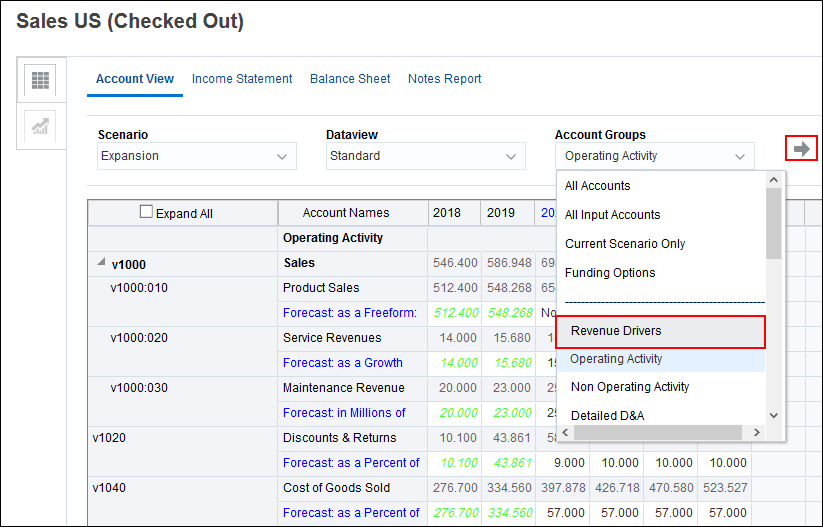Choose All Input Accounts option
Viewport: 823px width, 527px height.
click(x=612, y=214)
